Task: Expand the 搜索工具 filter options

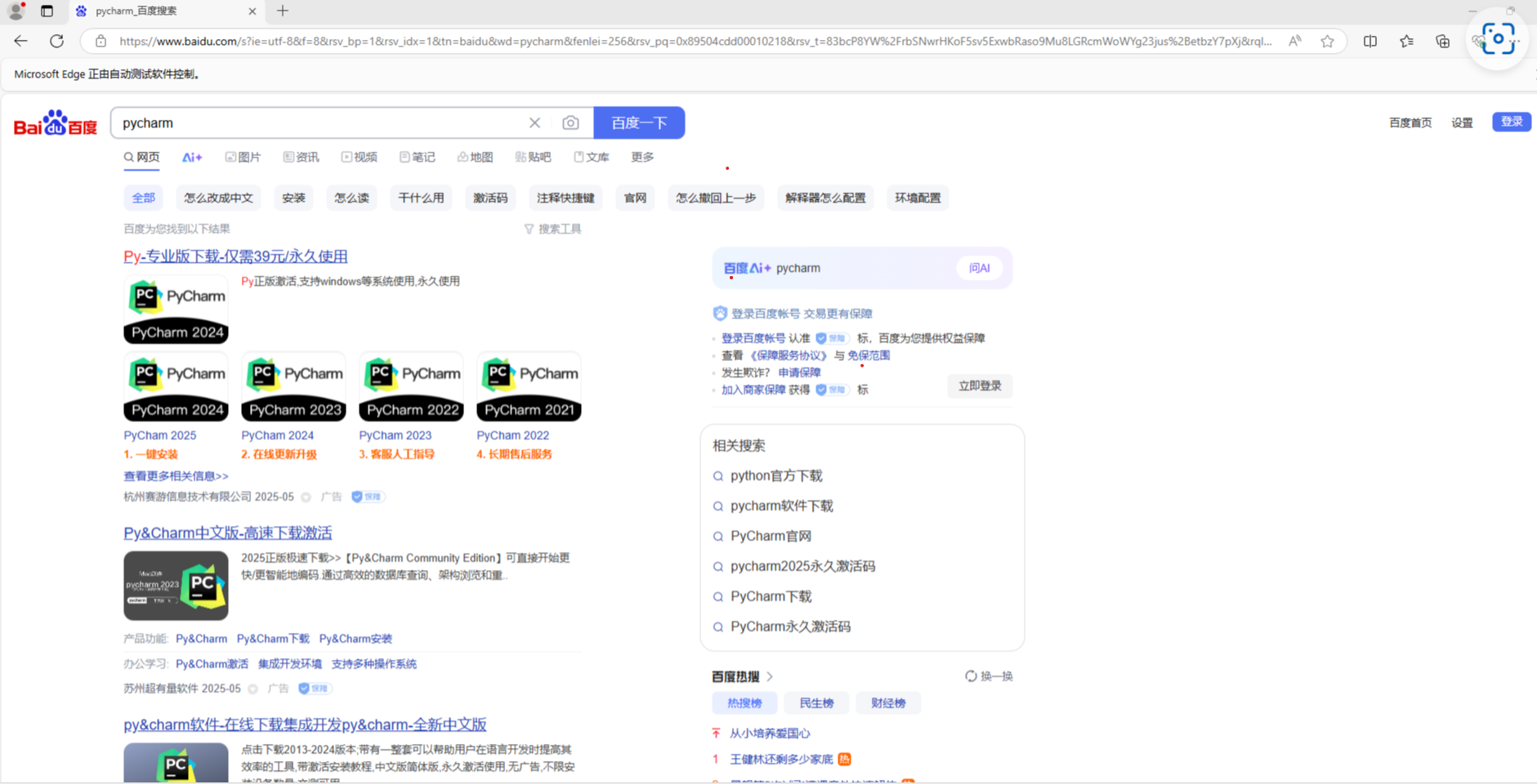Action: point(552,229)
